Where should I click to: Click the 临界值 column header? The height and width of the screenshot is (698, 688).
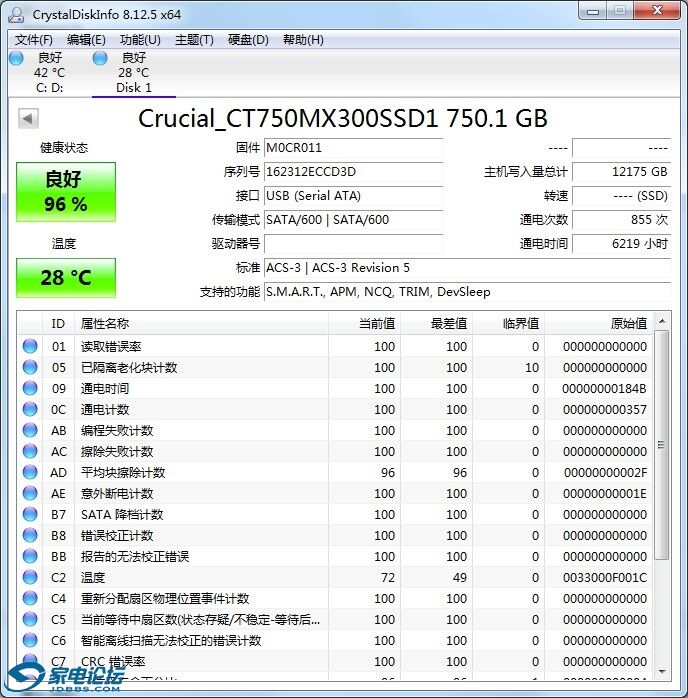coord(509,324)
